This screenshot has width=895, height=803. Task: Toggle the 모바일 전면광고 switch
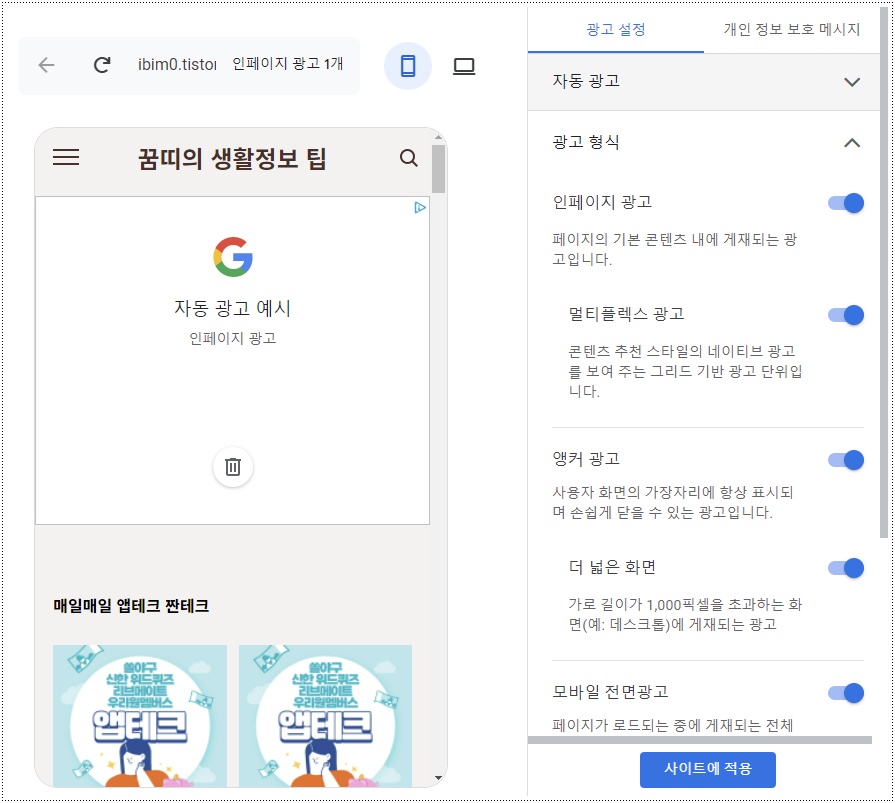pos(846,693)
